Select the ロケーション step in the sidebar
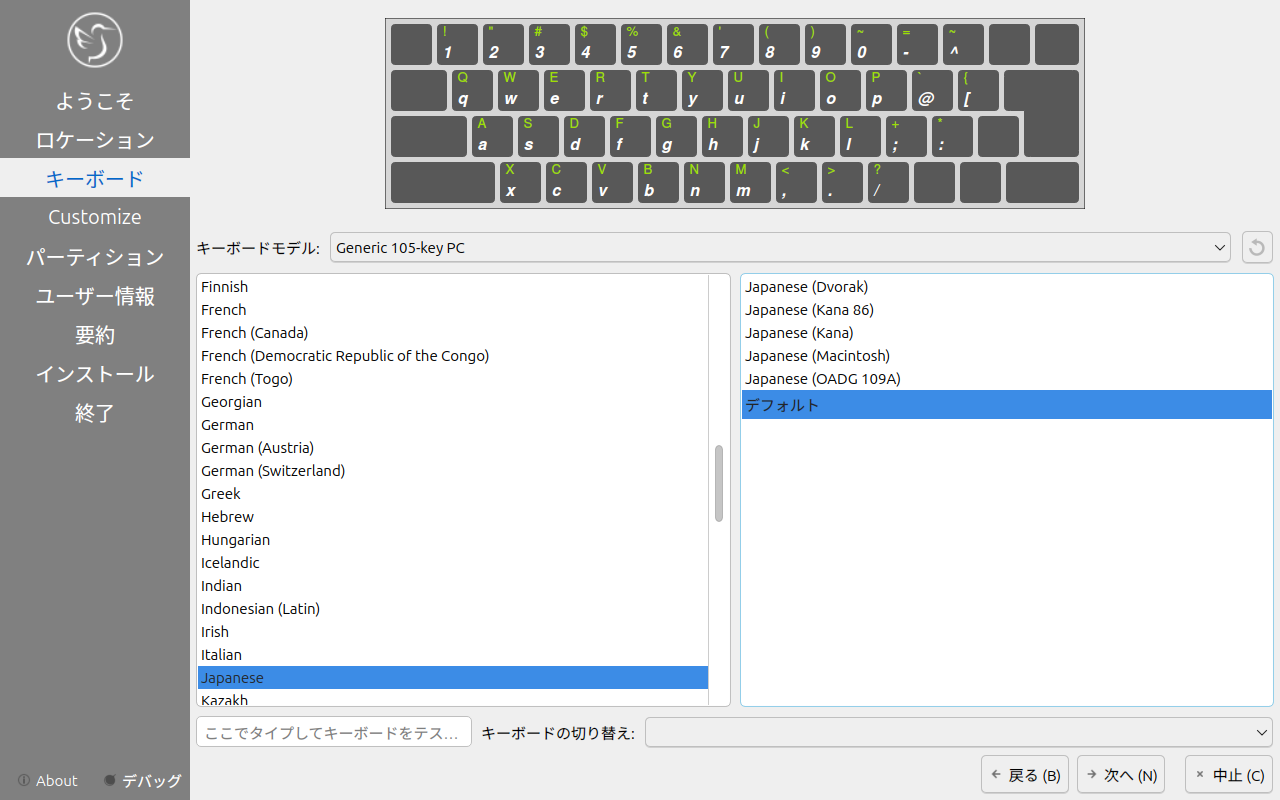This screenshot has width=1280, height=800. (x=95, y=140)
